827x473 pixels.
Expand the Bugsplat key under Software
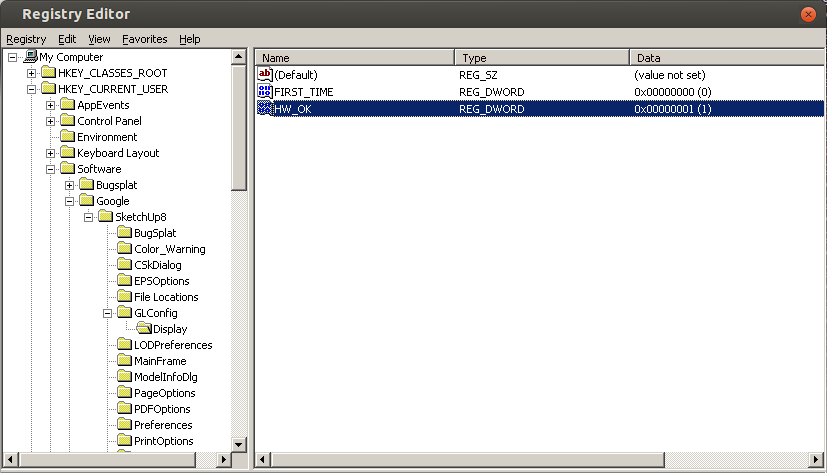click(x=70, y=185)
